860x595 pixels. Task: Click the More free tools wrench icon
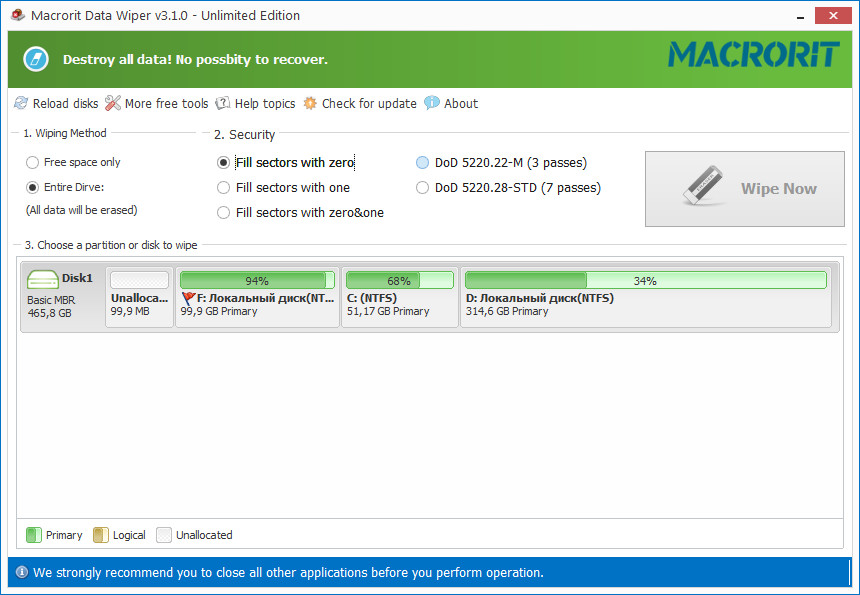(x=112, y=103)
